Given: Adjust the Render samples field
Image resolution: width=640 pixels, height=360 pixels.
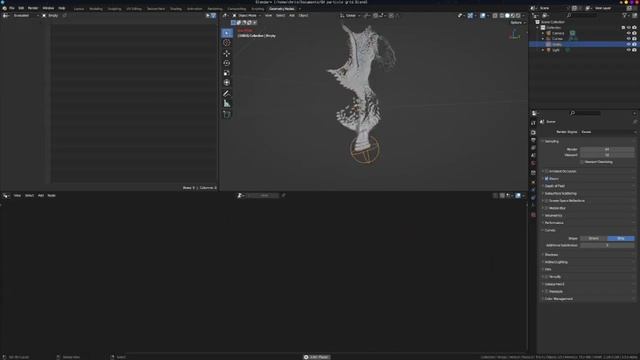Looking at the screenshot, I should tap(607, 149).
